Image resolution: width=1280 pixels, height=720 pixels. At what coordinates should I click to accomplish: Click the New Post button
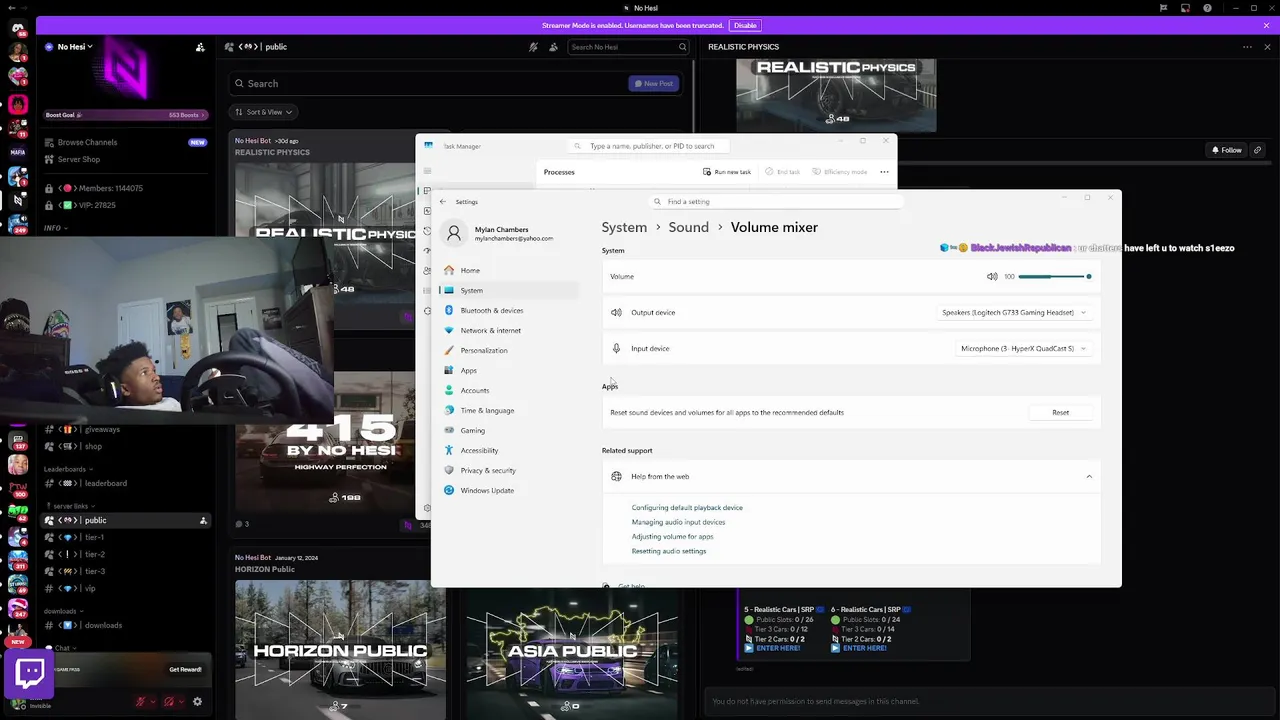(x=653, y=84)
